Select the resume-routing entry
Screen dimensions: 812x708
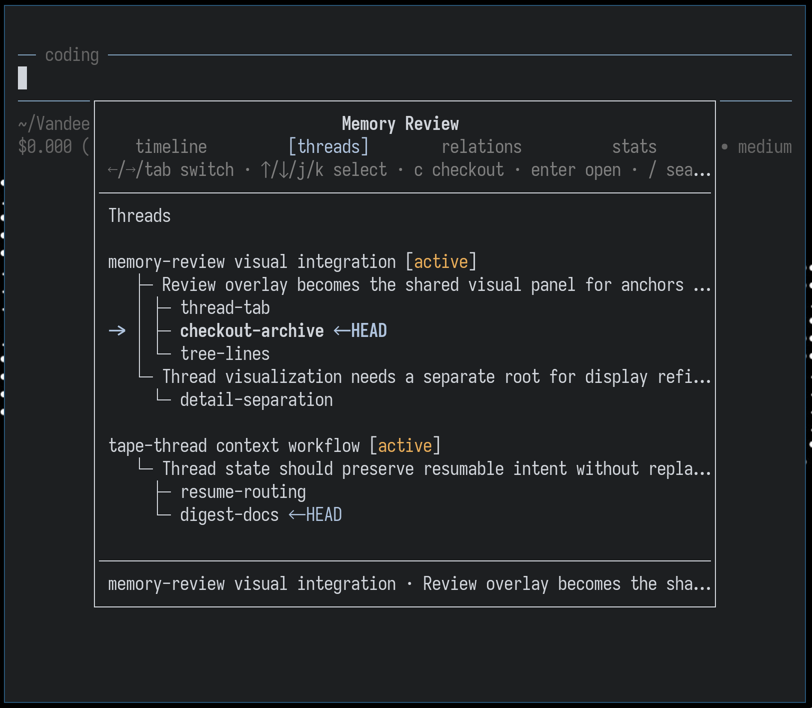(x=243, y=492)
